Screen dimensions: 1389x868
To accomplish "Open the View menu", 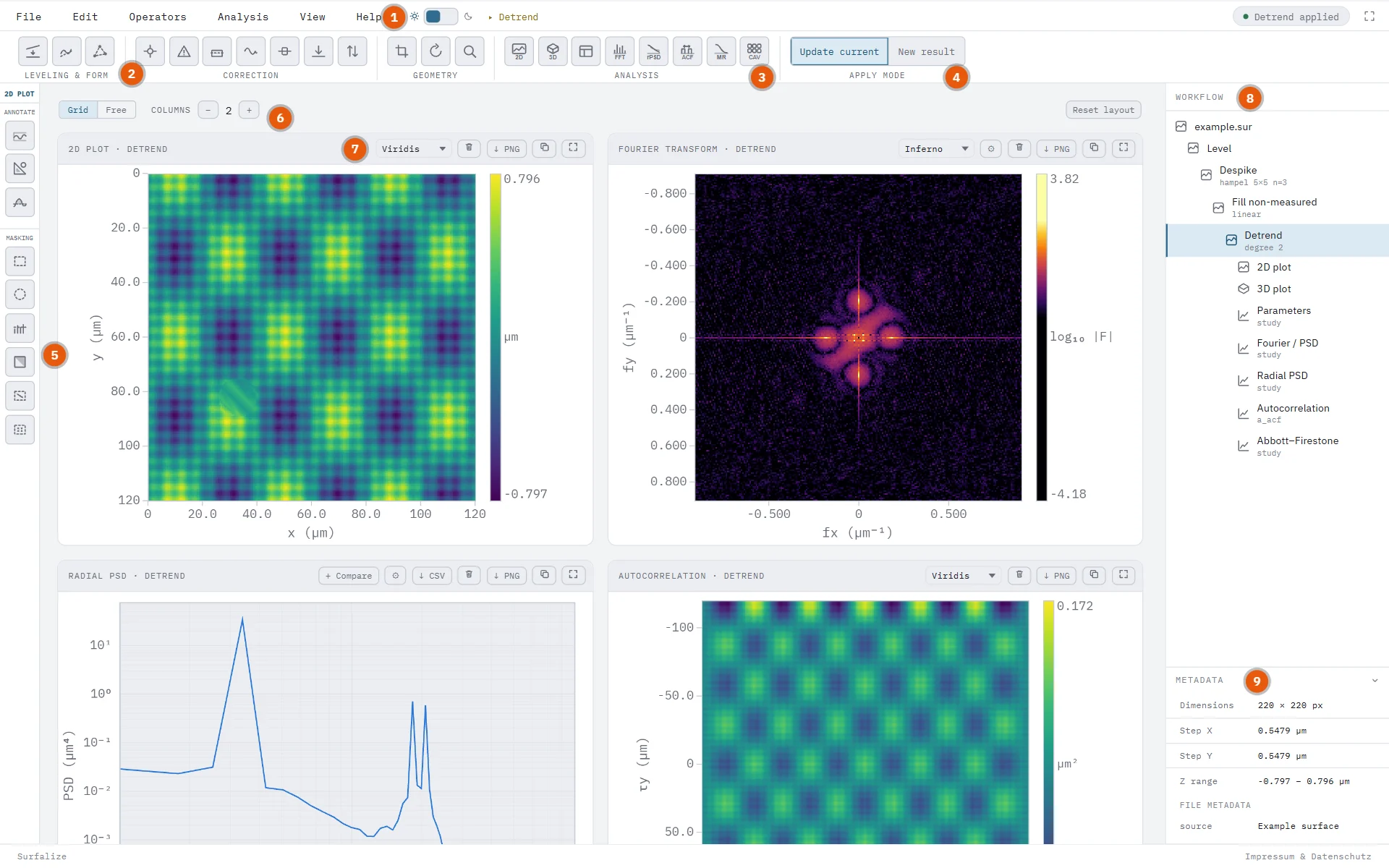I will click(313, 17).
